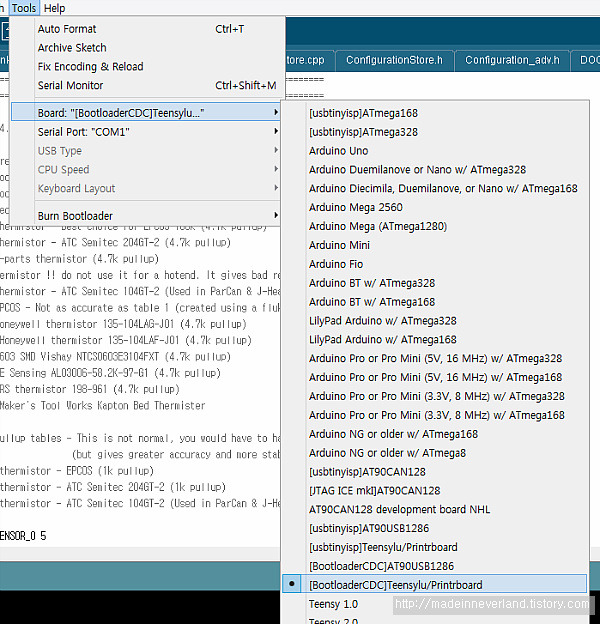This screenshot has height=624, width=600.
Task: Click code line 'thermistor - EPCOS (1k pullup)'
Action: (77, 471)
